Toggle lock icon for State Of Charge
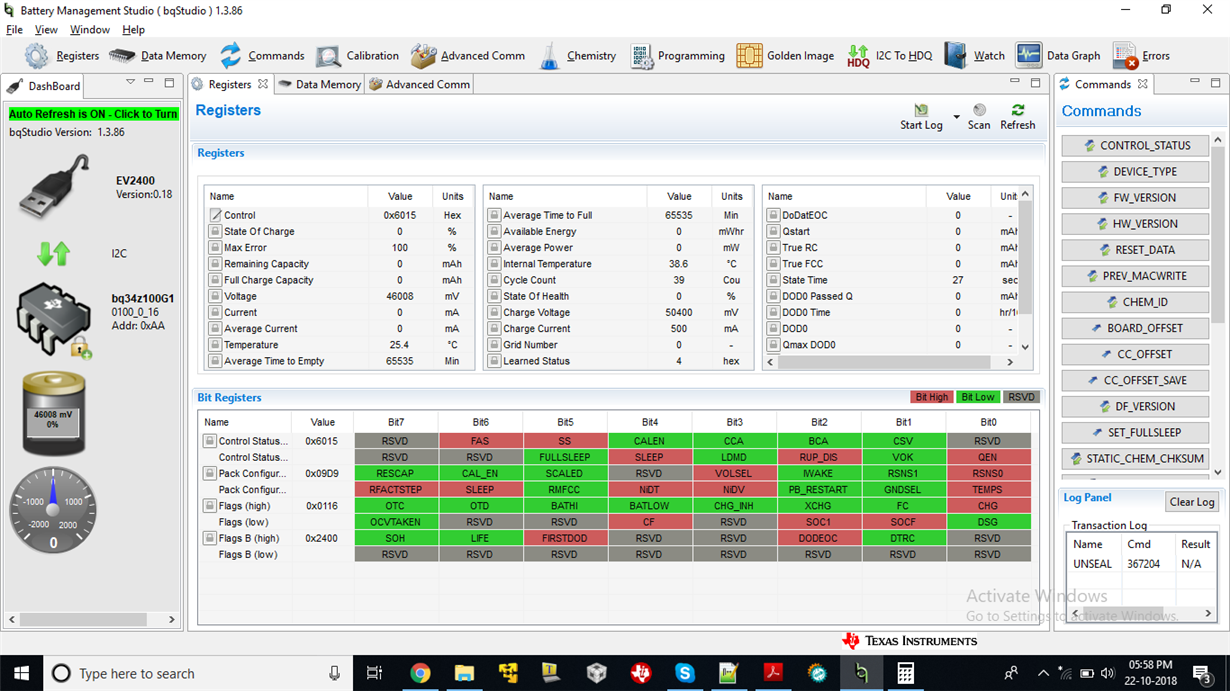 click(x=215, y=231)
